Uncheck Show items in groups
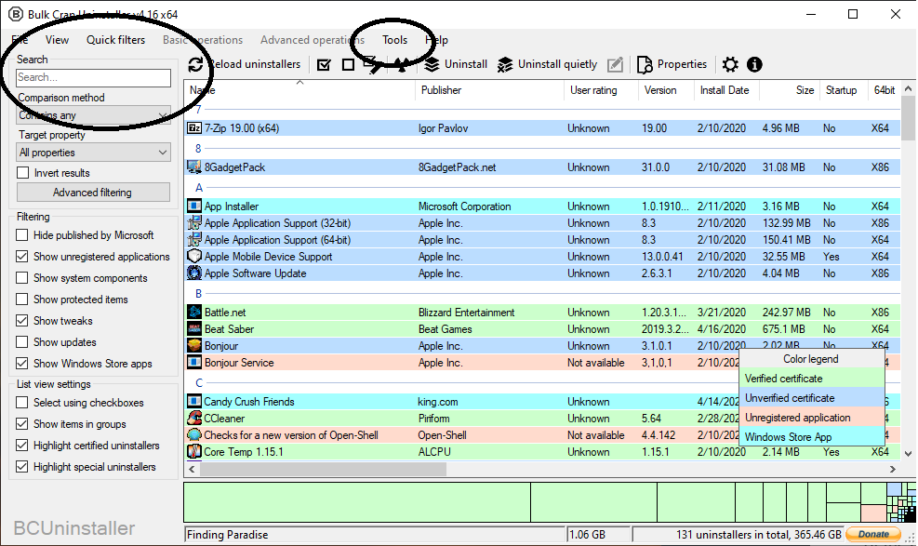The height and width of the screenshot is (546, 918). point(22,424)
